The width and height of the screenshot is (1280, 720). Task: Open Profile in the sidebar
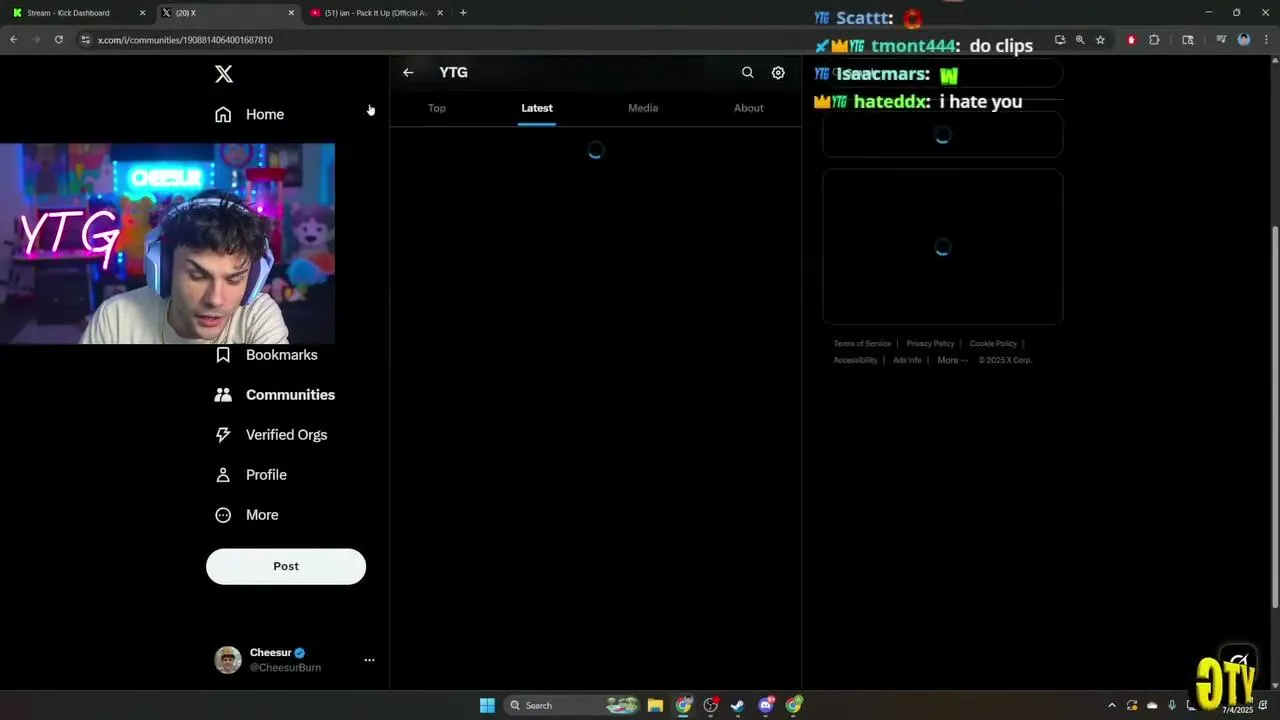tap(251, 475)
